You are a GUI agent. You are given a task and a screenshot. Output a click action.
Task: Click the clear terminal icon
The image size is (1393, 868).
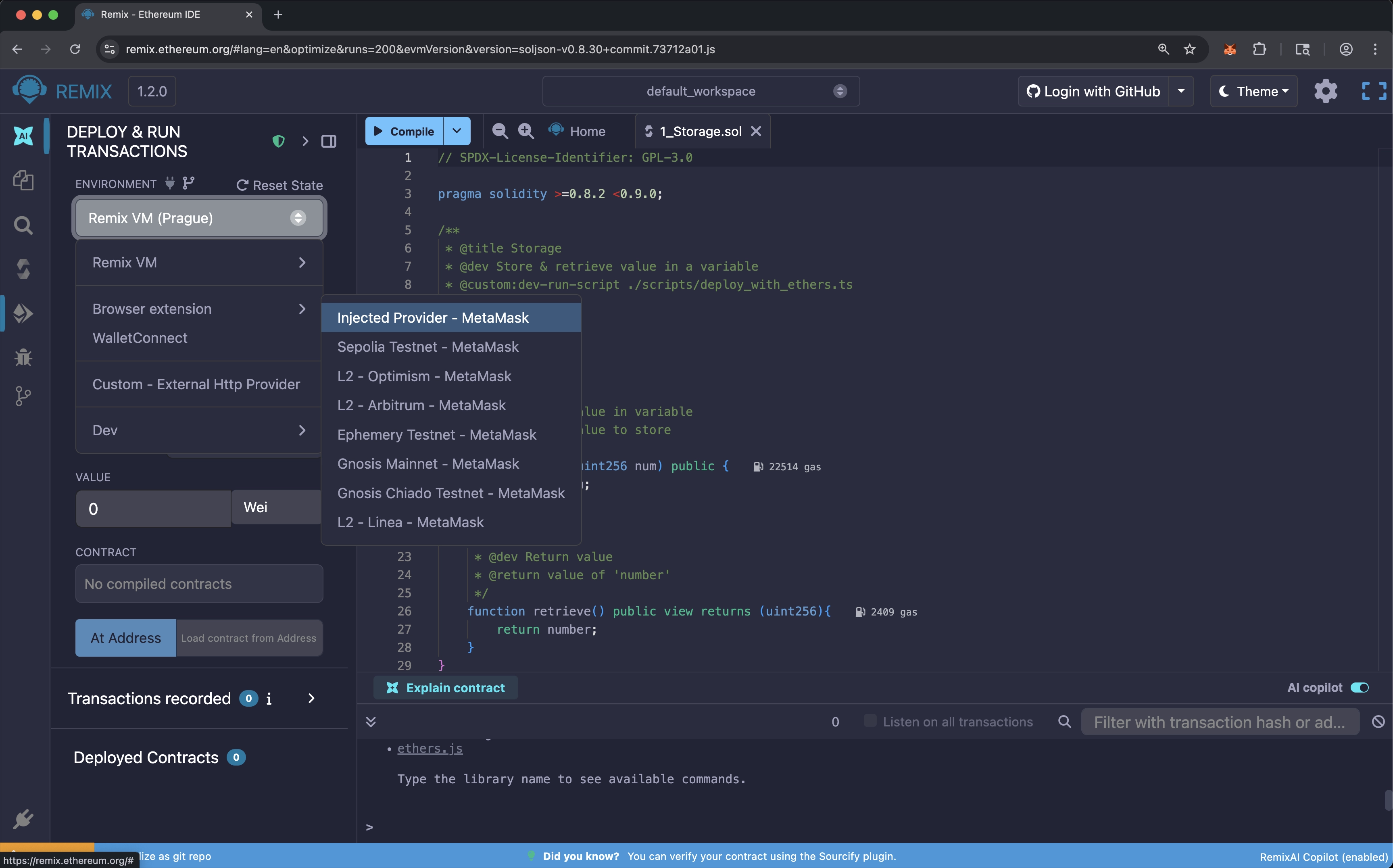[1378, 722]
